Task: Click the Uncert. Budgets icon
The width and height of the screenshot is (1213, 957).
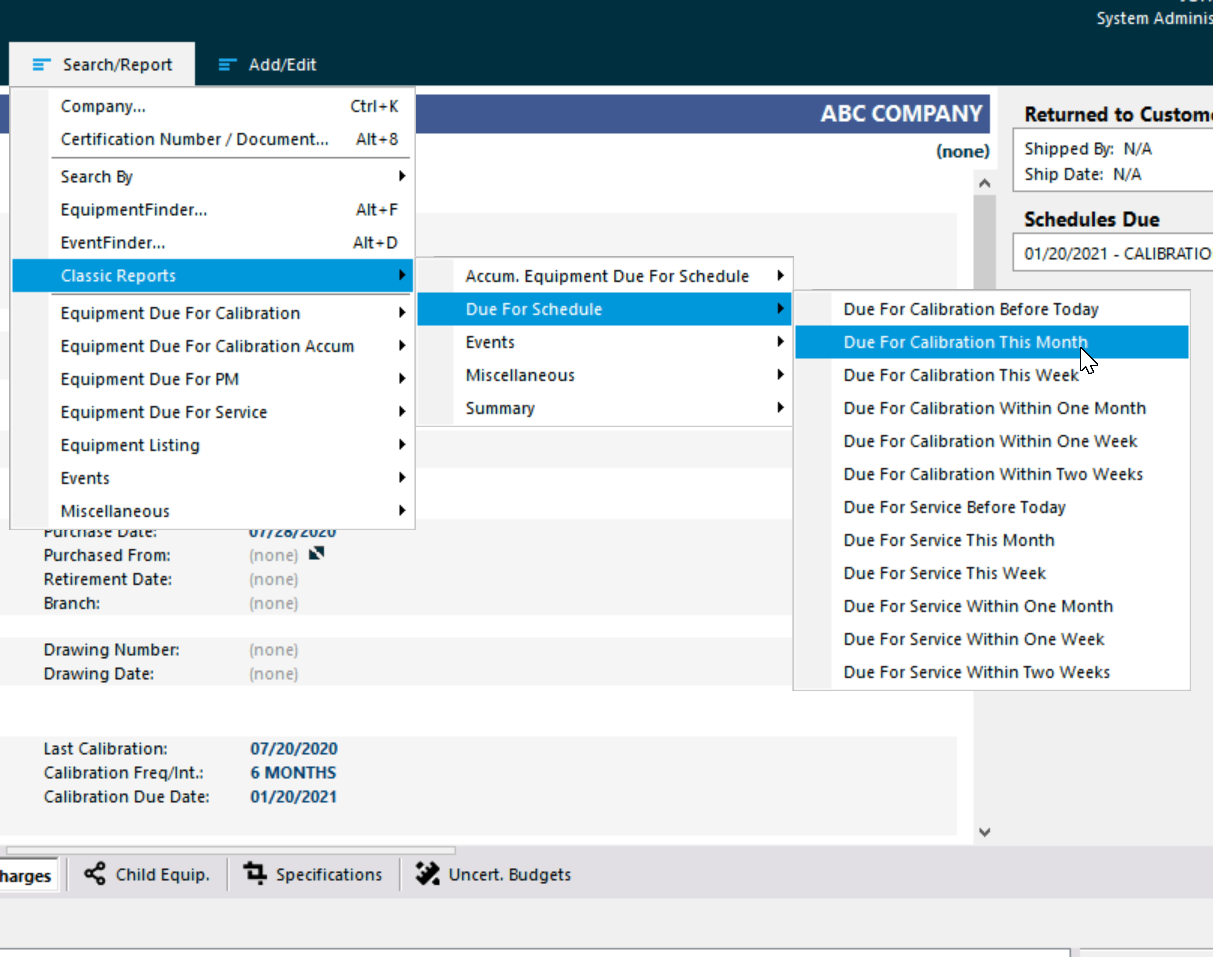Action: point(428,874)
